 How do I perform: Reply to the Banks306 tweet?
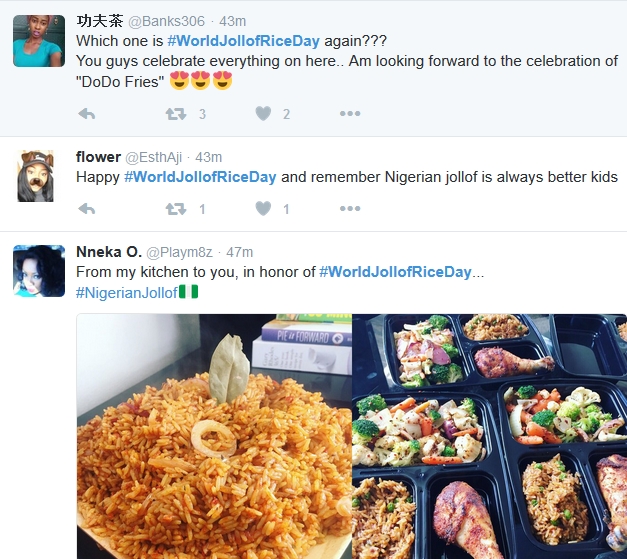point(86,114)
